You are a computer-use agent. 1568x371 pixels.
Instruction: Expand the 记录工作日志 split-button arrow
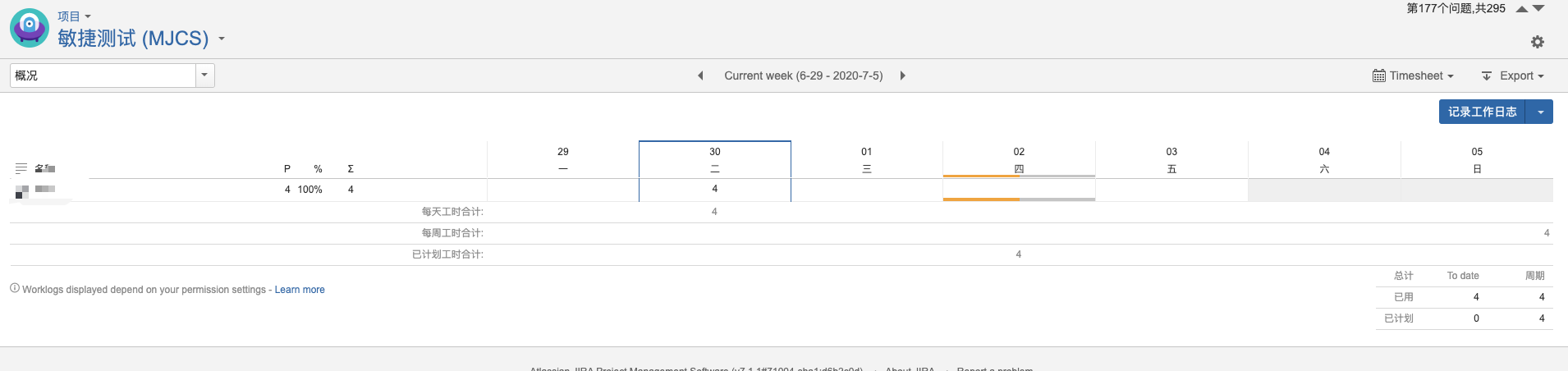click(1539, 112)
